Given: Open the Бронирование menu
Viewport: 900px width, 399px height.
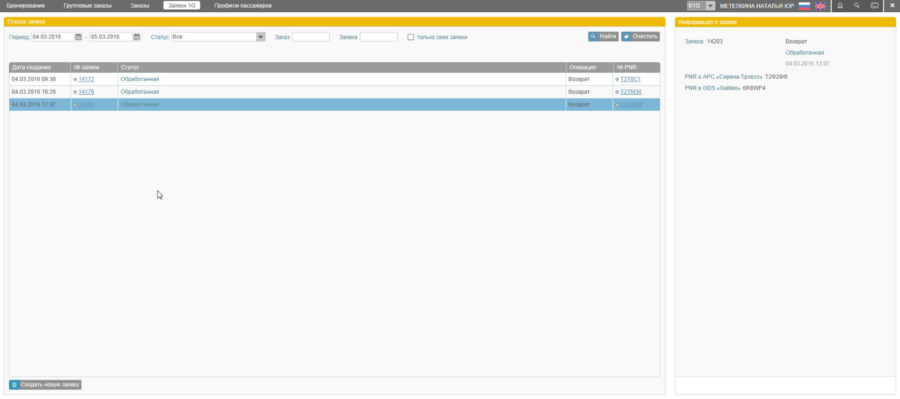Looking at the screenshot, I should click(x=25, y=5).
